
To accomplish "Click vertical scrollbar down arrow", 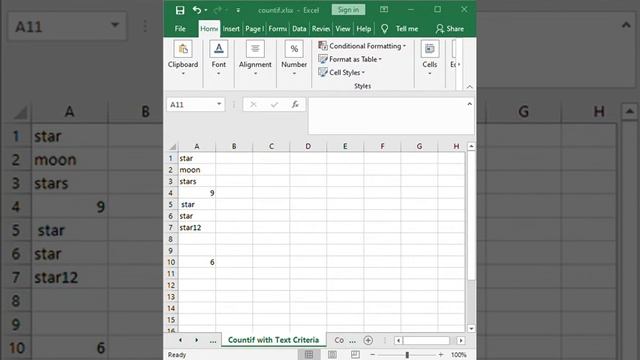I will [471, 329].
